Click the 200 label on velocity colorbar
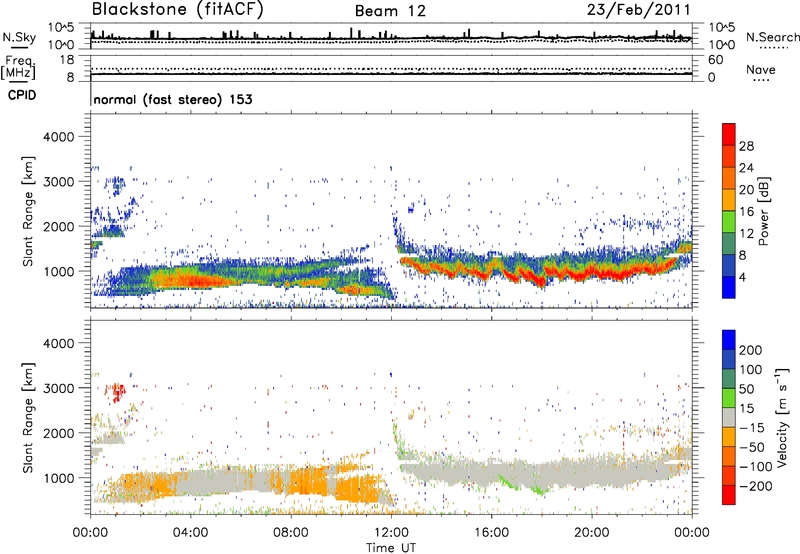Screen dimensions: 800x554 (751, 350)
